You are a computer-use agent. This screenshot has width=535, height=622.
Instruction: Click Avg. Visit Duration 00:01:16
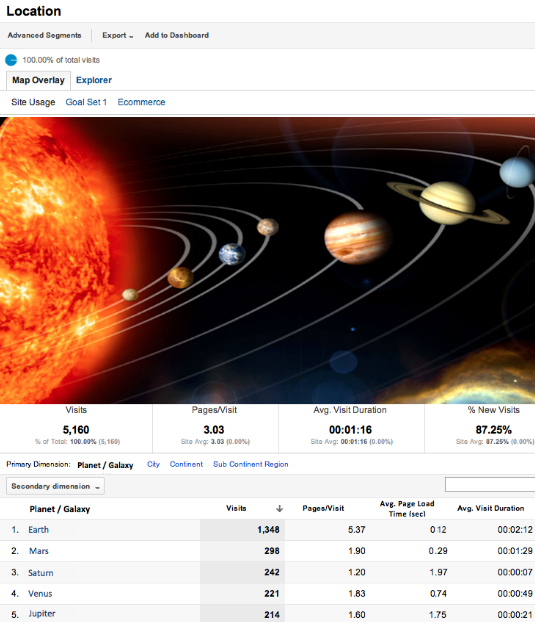click(350, 430)
